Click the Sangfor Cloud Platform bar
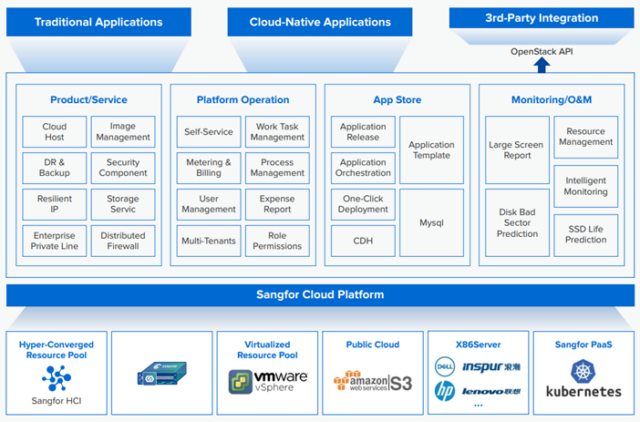Viewport: 640px width, 422px height. 320,295
